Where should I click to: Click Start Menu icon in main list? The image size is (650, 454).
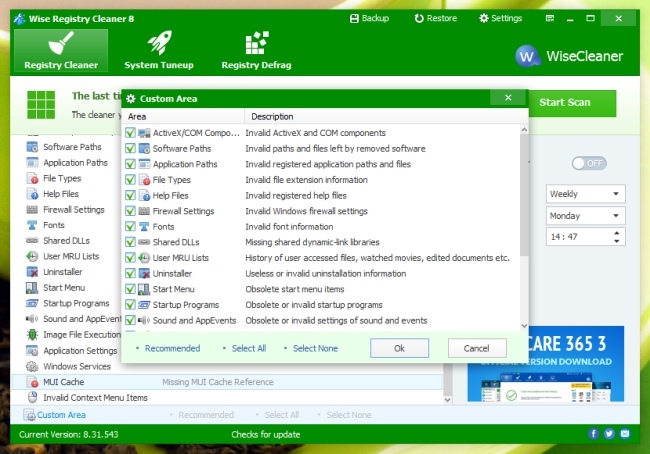32,287
